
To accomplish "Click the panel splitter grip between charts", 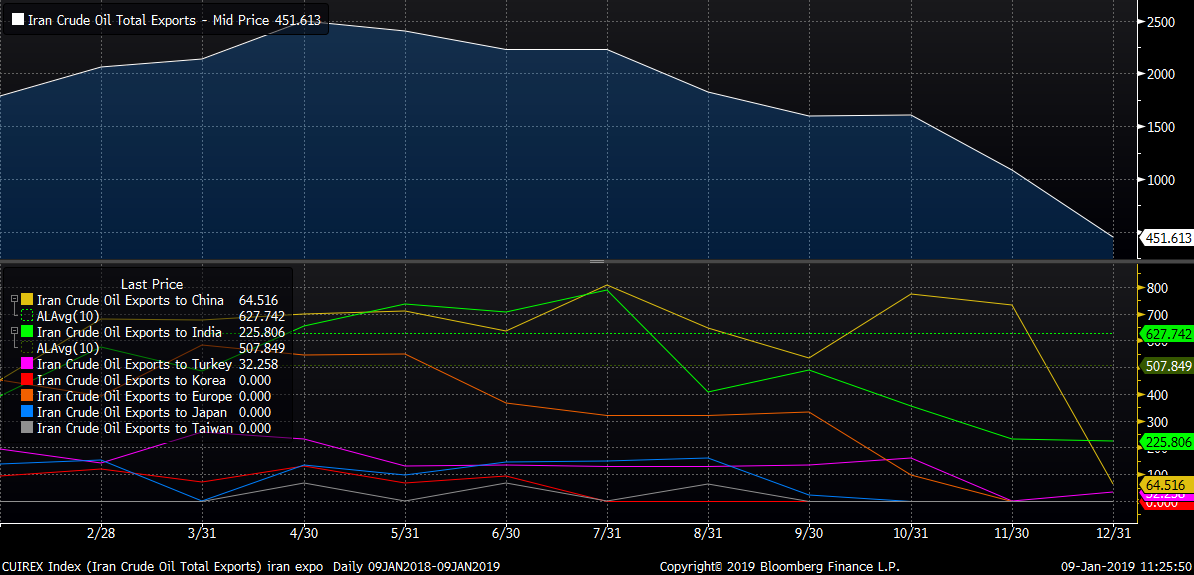I will pyautogui.click(x=596, y=261).
